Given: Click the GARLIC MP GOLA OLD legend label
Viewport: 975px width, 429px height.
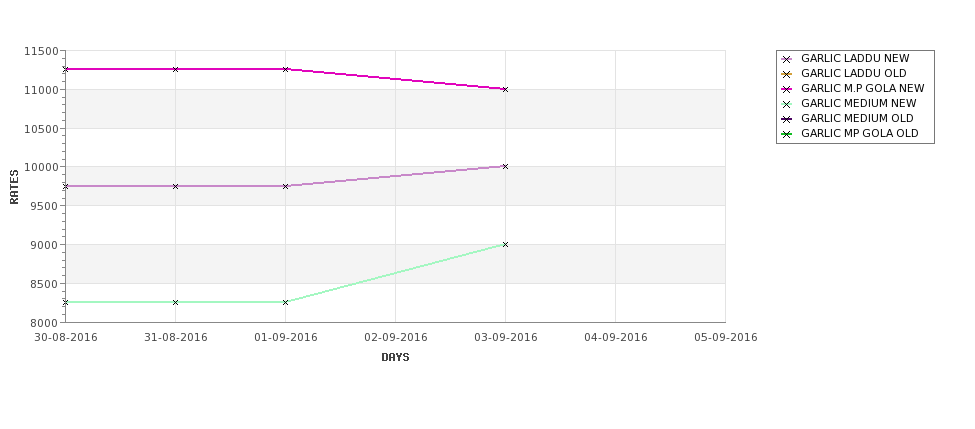Looking at the screenshot, I should click(x=859, y=134).
